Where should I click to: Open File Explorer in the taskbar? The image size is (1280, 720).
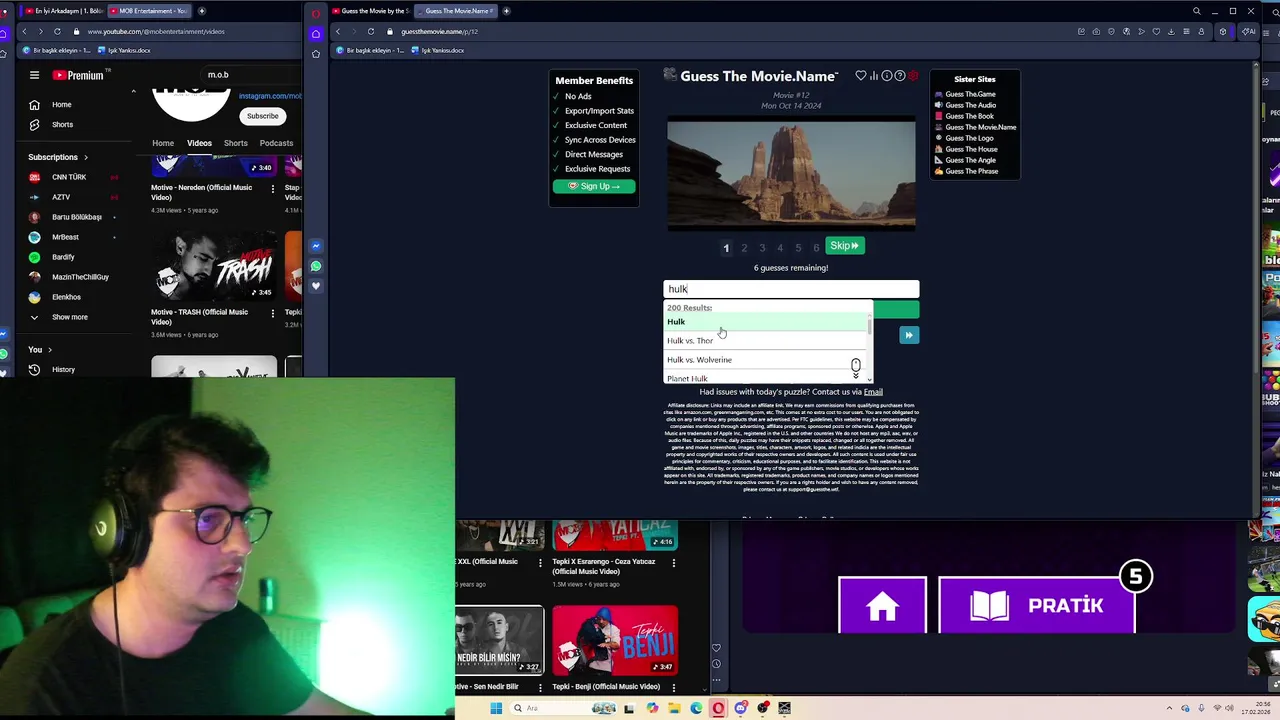coord(674,708)
